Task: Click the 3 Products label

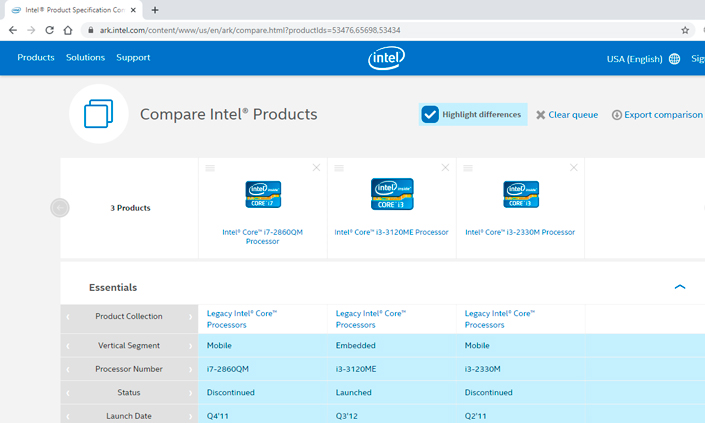Action: tap(130, 208)
